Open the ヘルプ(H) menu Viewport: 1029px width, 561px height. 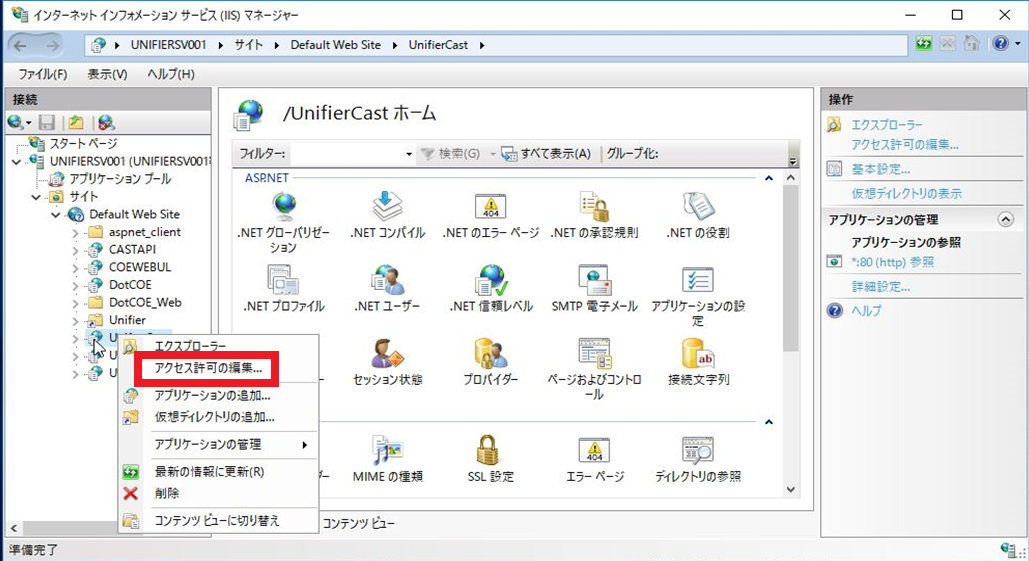(x=171, y=74)
